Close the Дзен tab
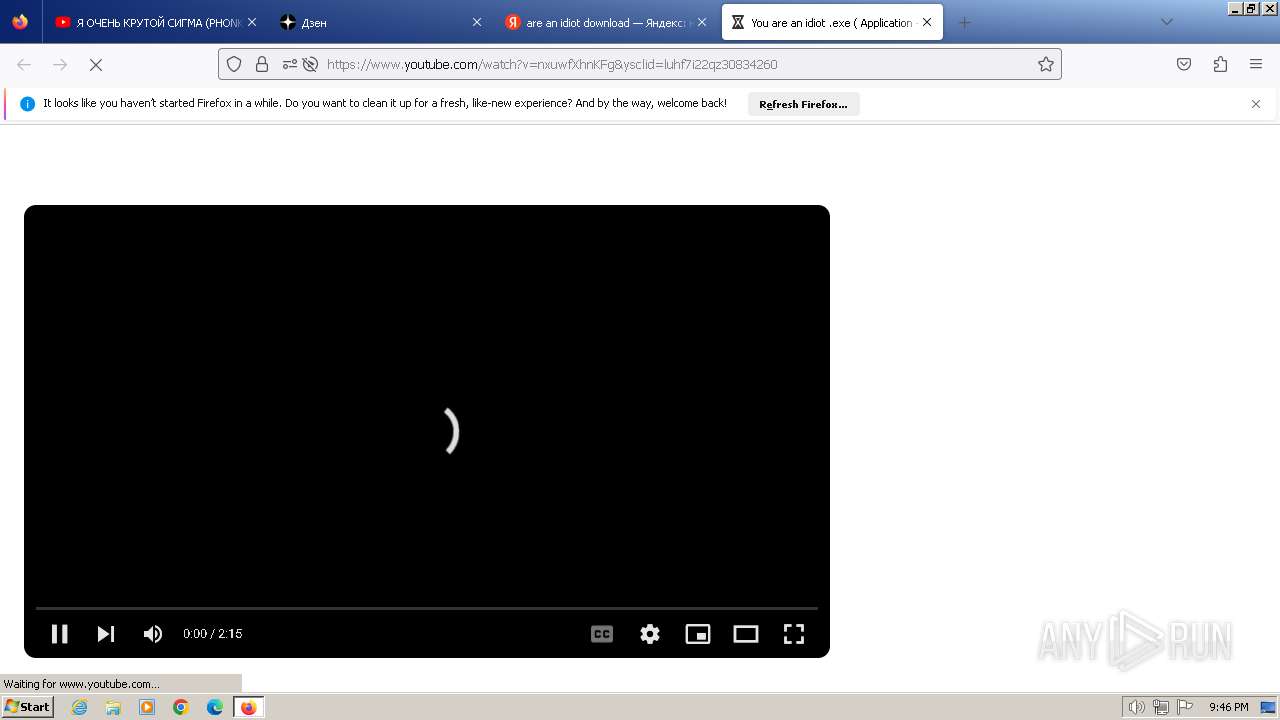The image size is (1280, 720). coord(477,22)
